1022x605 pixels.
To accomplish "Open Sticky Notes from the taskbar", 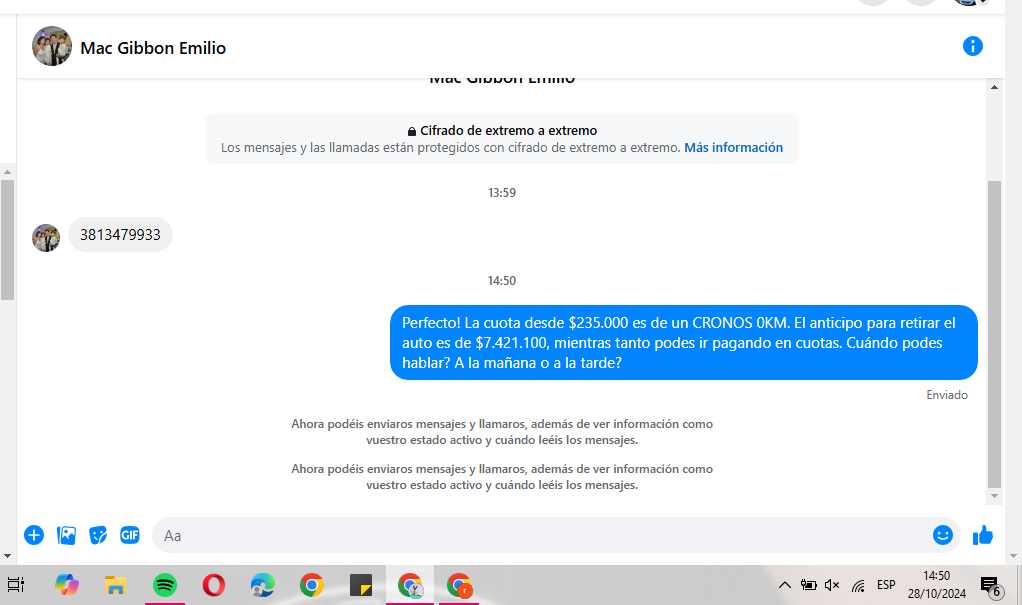I will point(360,585).
